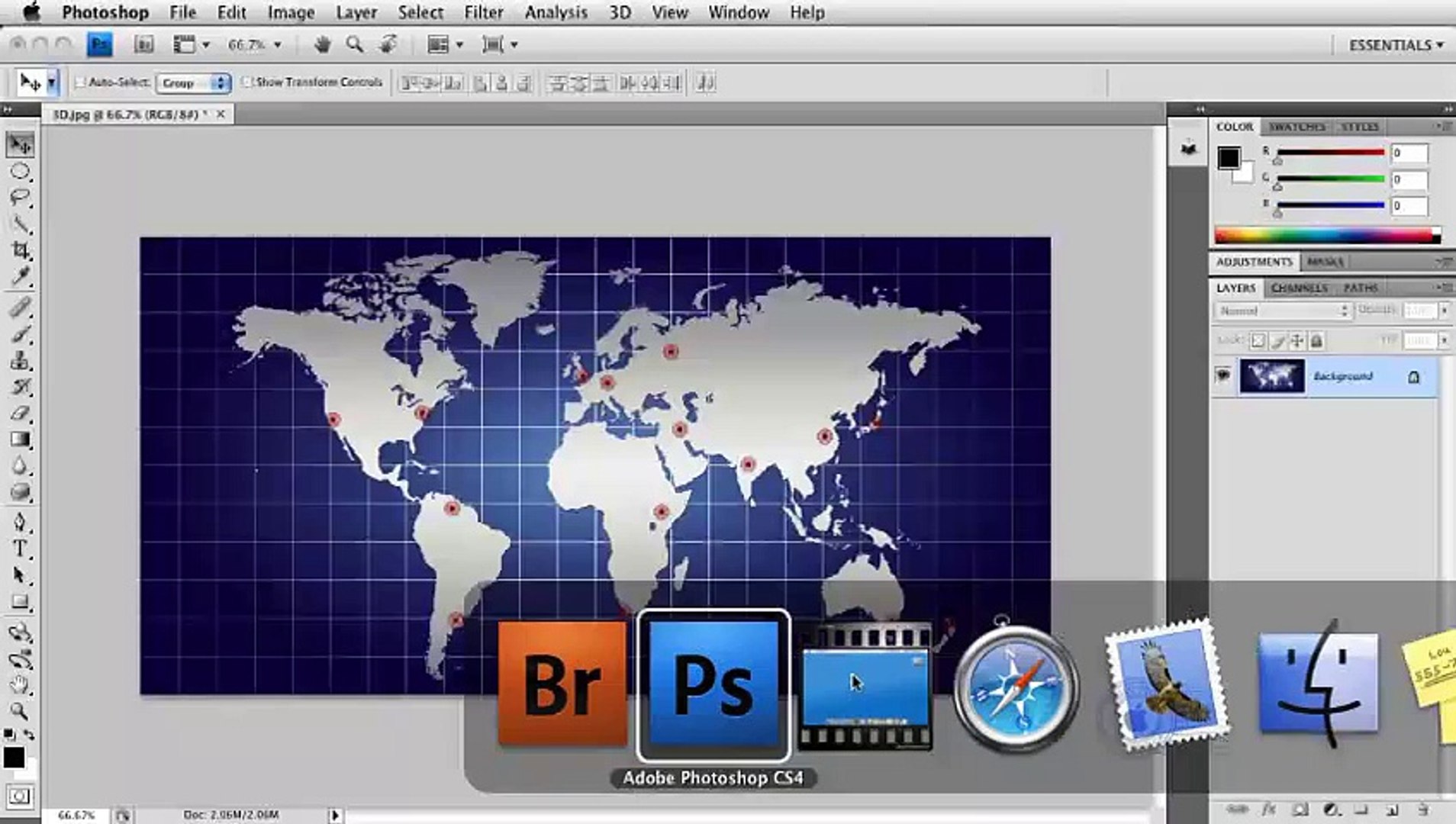Enable the Auto-Select checkbox
The height and width of the screenshot is (824, 1456).
point(80,82)
